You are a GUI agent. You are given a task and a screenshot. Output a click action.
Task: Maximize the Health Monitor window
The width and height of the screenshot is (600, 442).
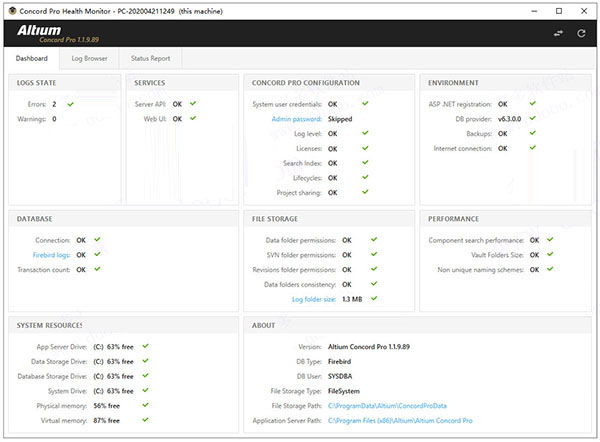pyautogui.click(x=559, y=11)
